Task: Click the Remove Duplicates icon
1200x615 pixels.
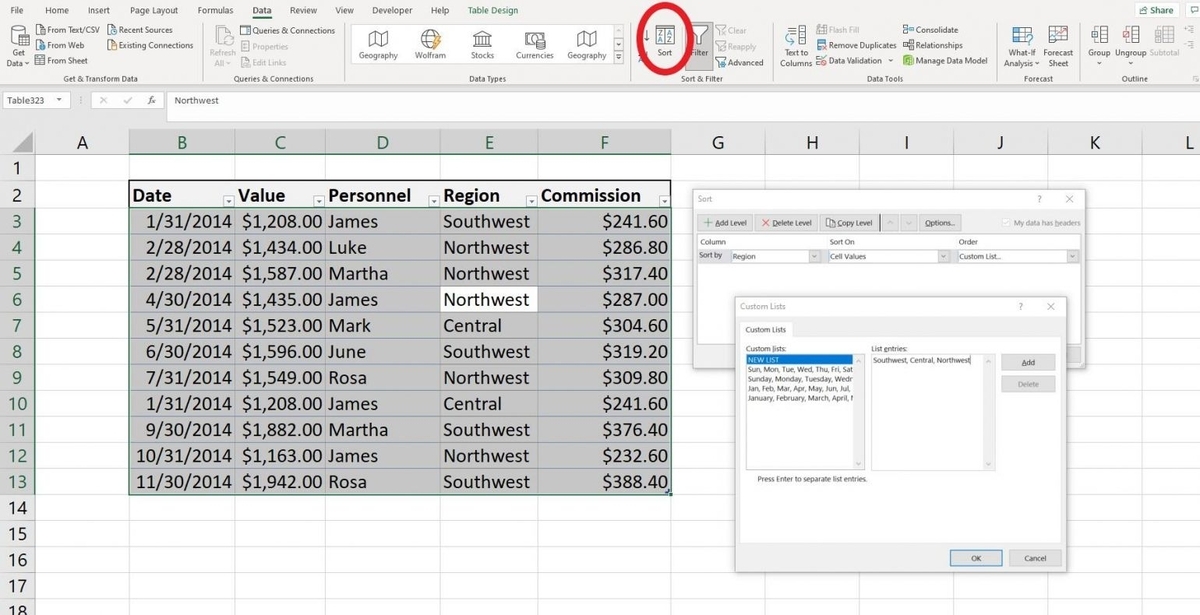Action: click(824, 44)
